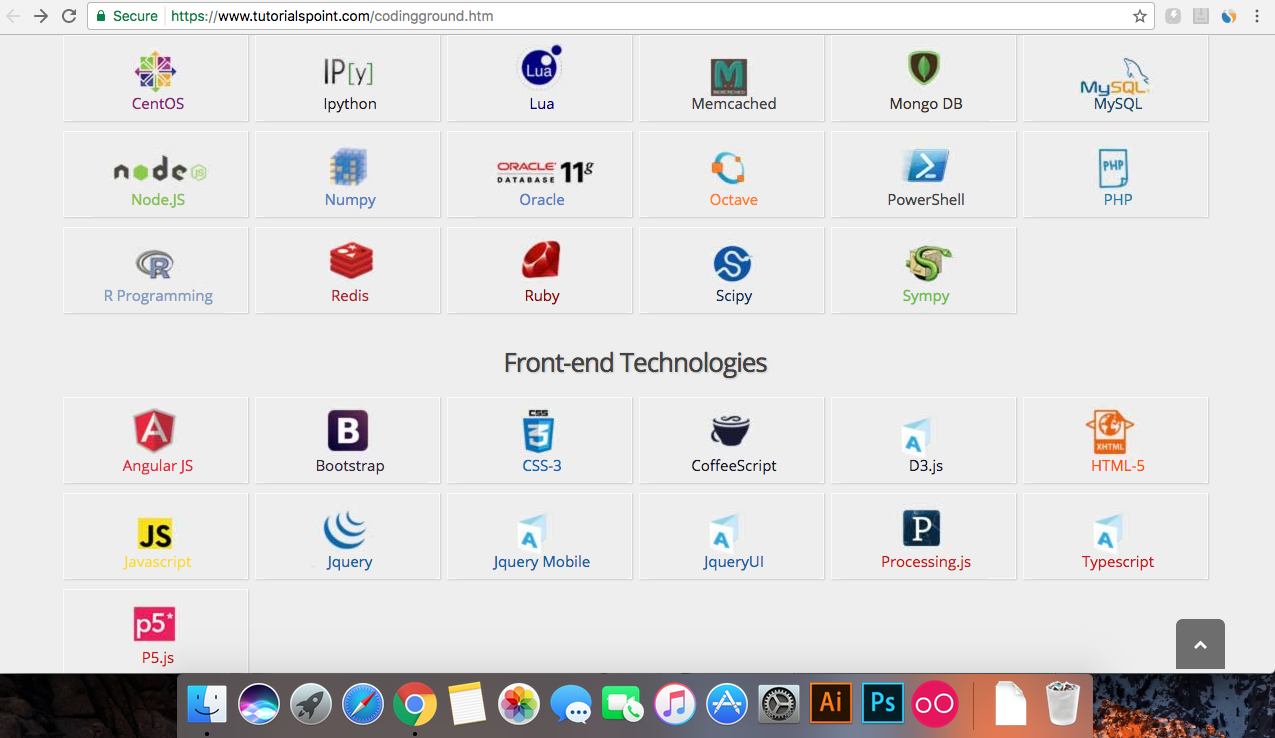Open the Angular JS coding ground icon
1275x738 pixels.
155,431
